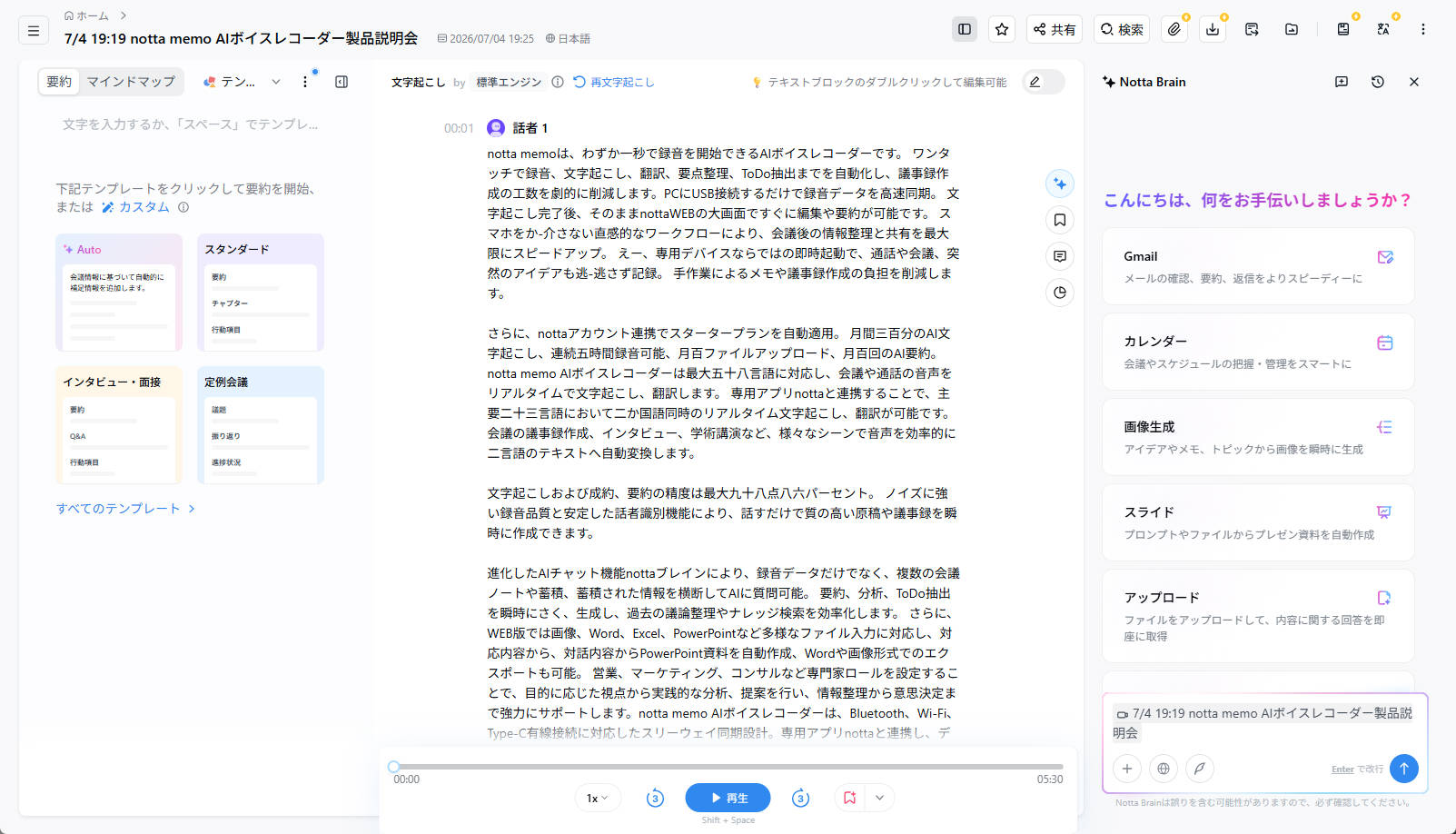Open the comment floating icon
The height and width of the screenshot is (834, 1456).
[x=1060, y=256]
